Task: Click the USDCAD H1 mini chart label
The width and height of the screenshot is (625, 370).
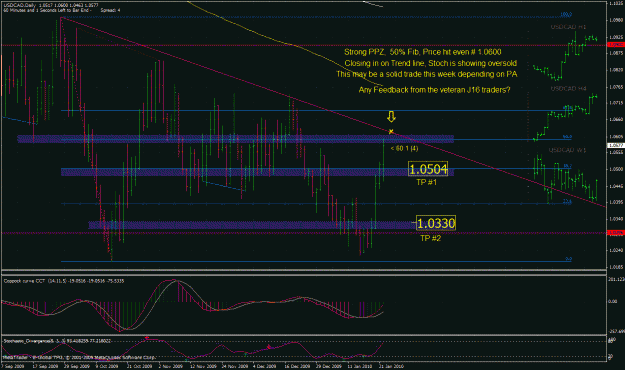Action: (x=568, y=27)
